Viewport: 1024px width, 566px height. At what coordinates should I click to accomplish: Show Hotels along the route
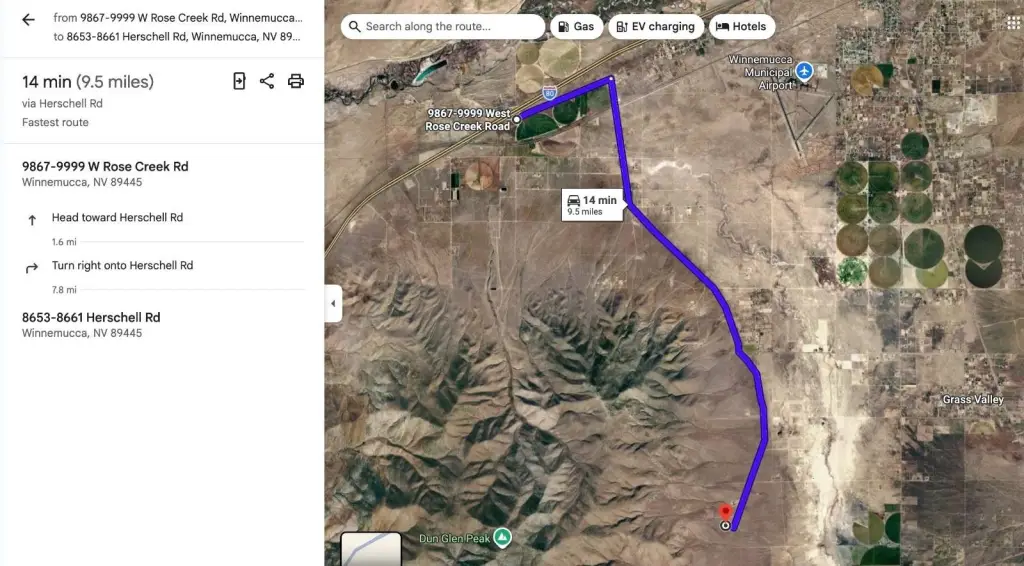click(x=742, y=27)
